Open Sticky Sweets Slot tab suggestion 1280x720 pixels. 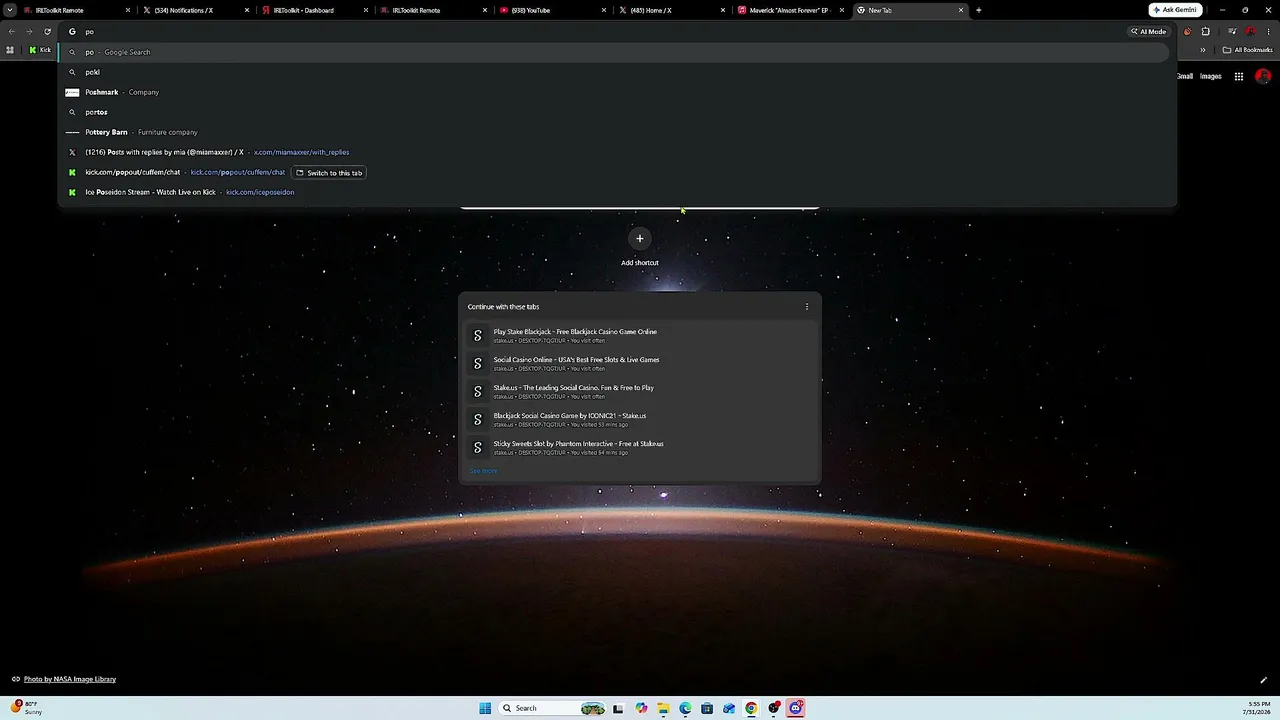[x=640, y=447]
